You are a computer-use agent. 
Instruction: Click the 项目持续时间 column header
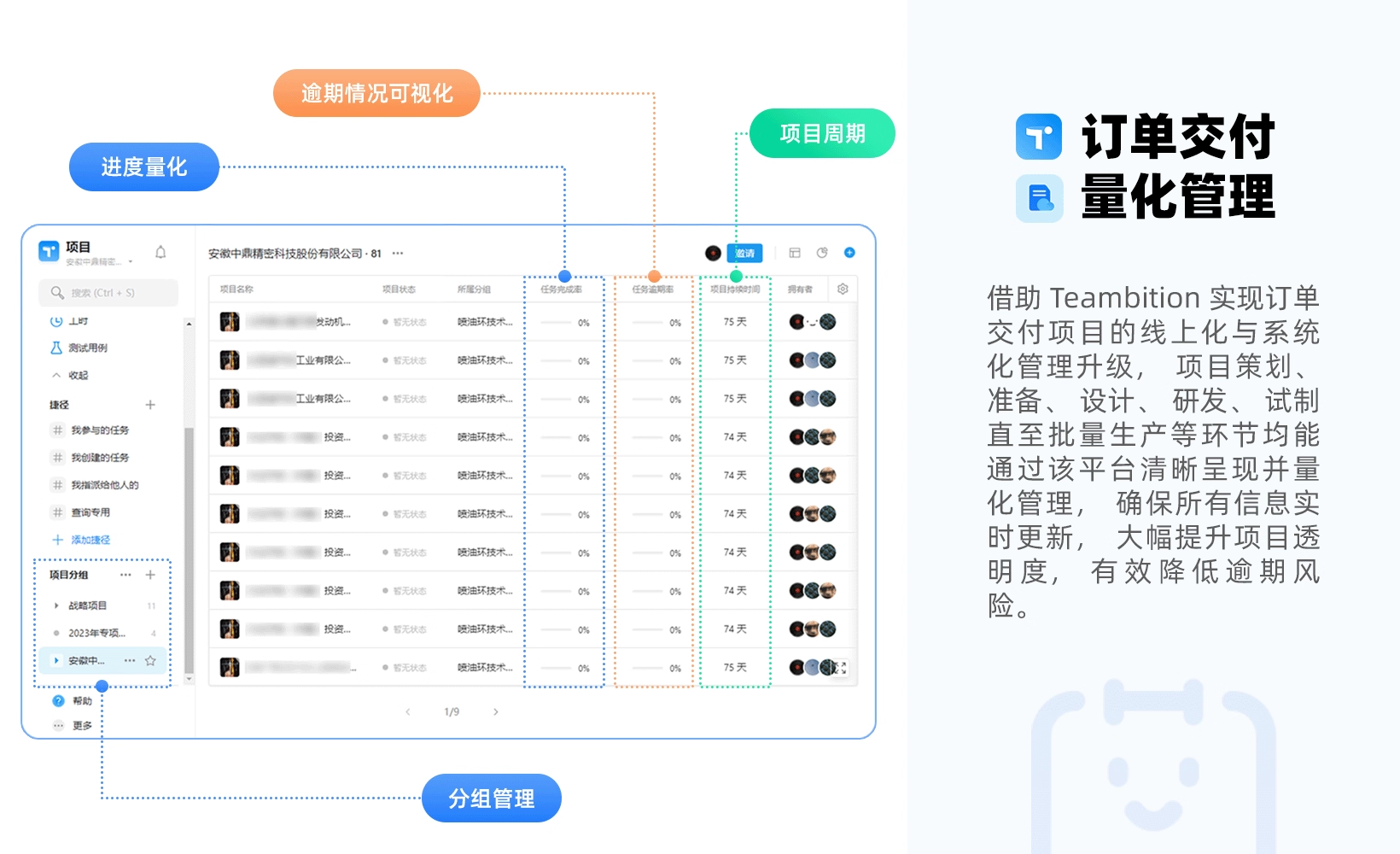735,290
